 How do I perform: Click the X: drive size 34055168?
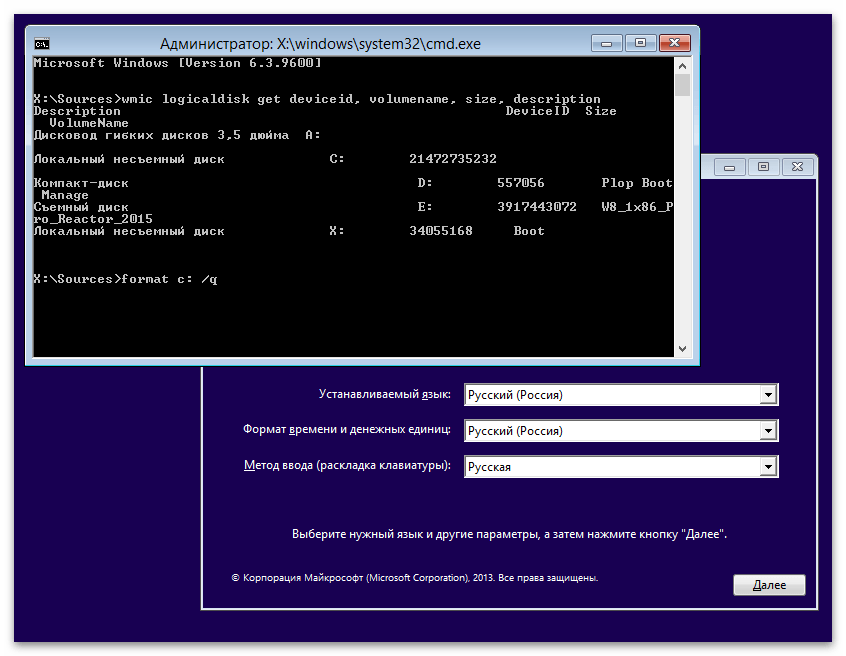tap(441, 231)
